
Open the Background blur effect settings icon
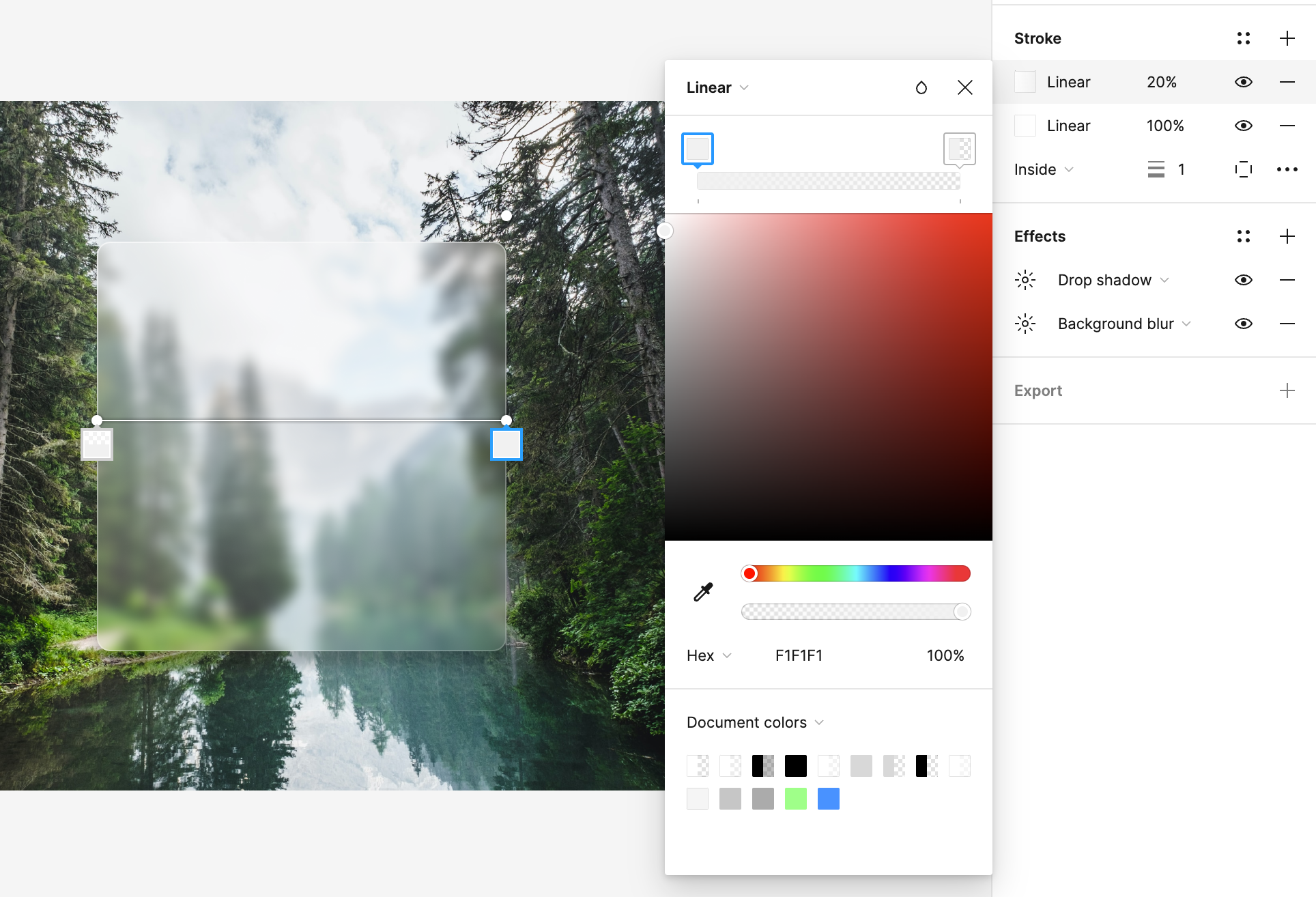[1025, 324]
